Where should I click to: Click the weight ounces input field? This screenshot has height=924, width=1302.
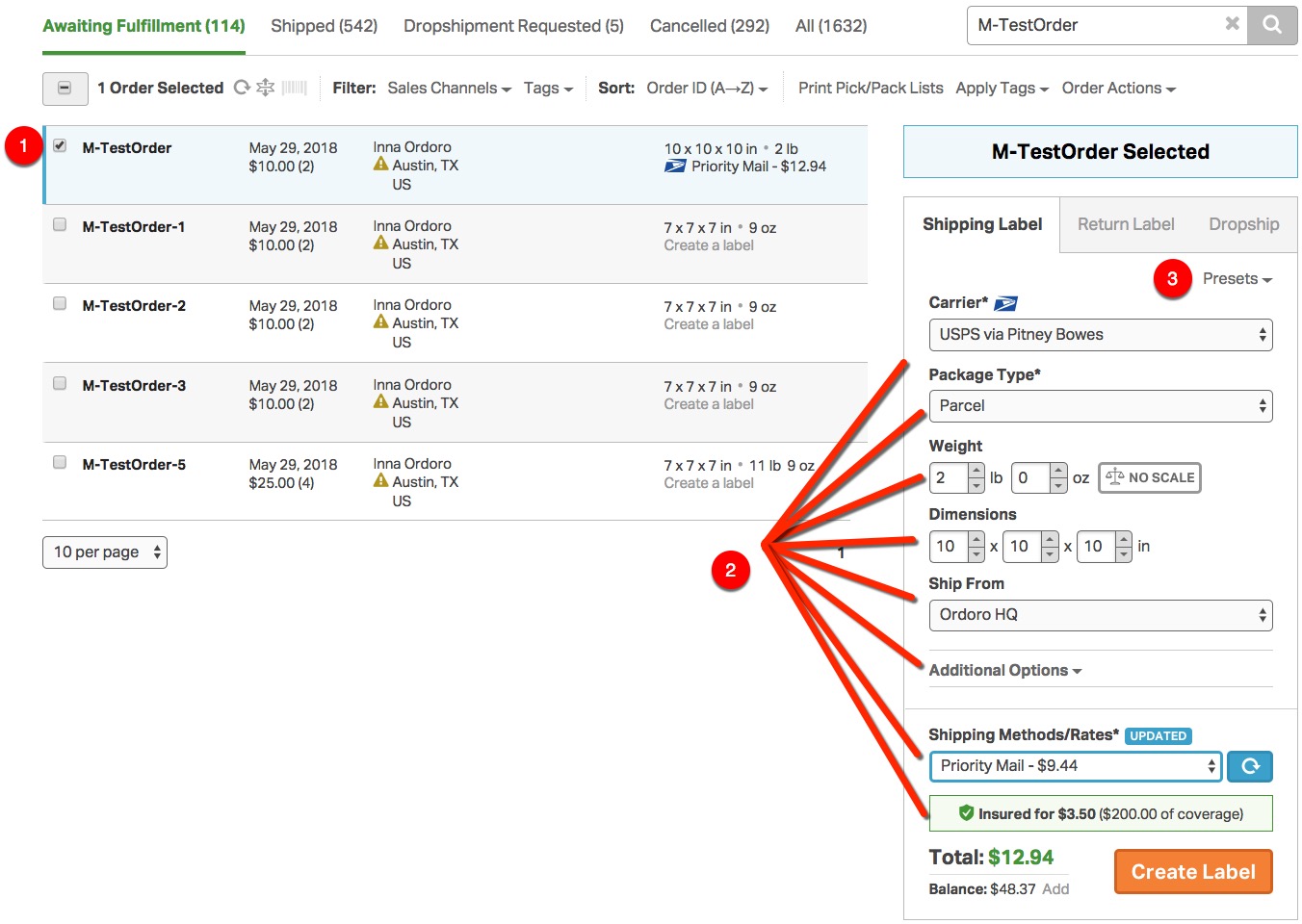(1031, 478)
